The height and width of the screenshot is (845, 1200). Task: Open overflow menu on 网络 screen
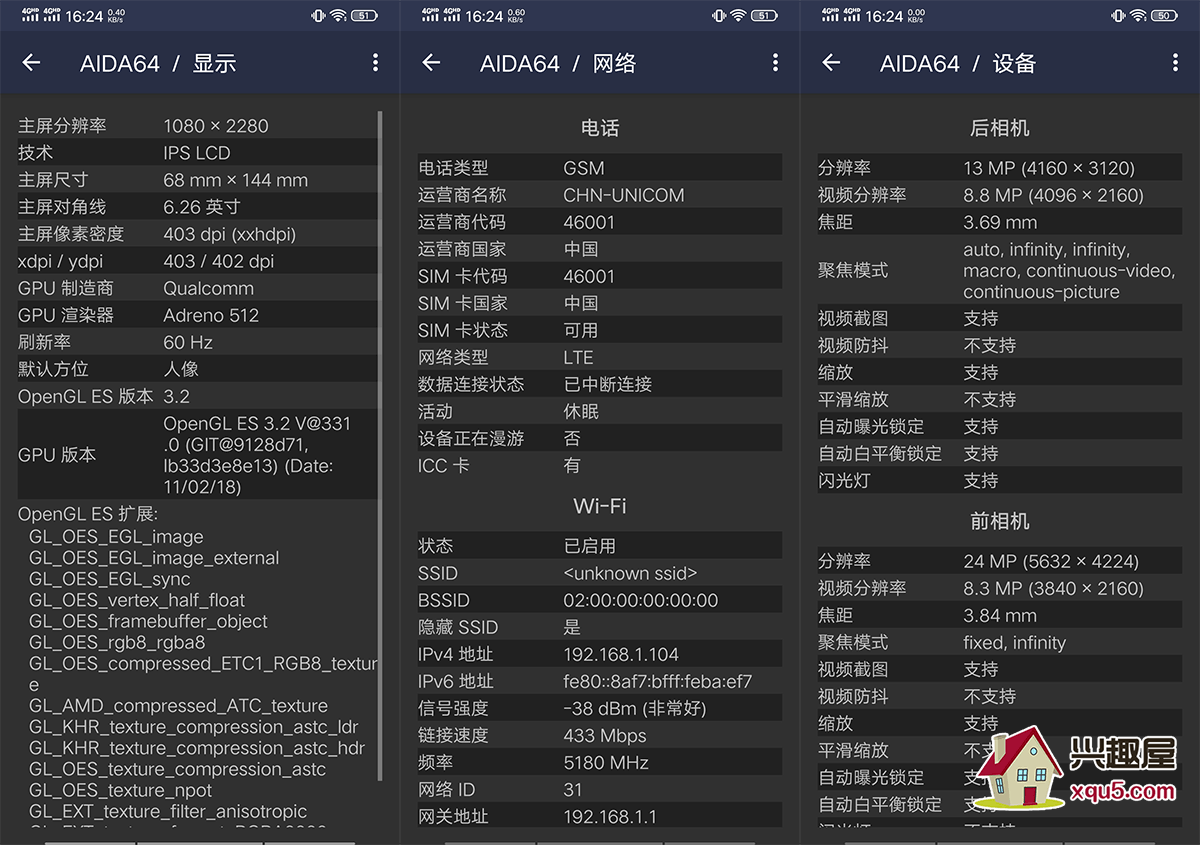(775, 63)
